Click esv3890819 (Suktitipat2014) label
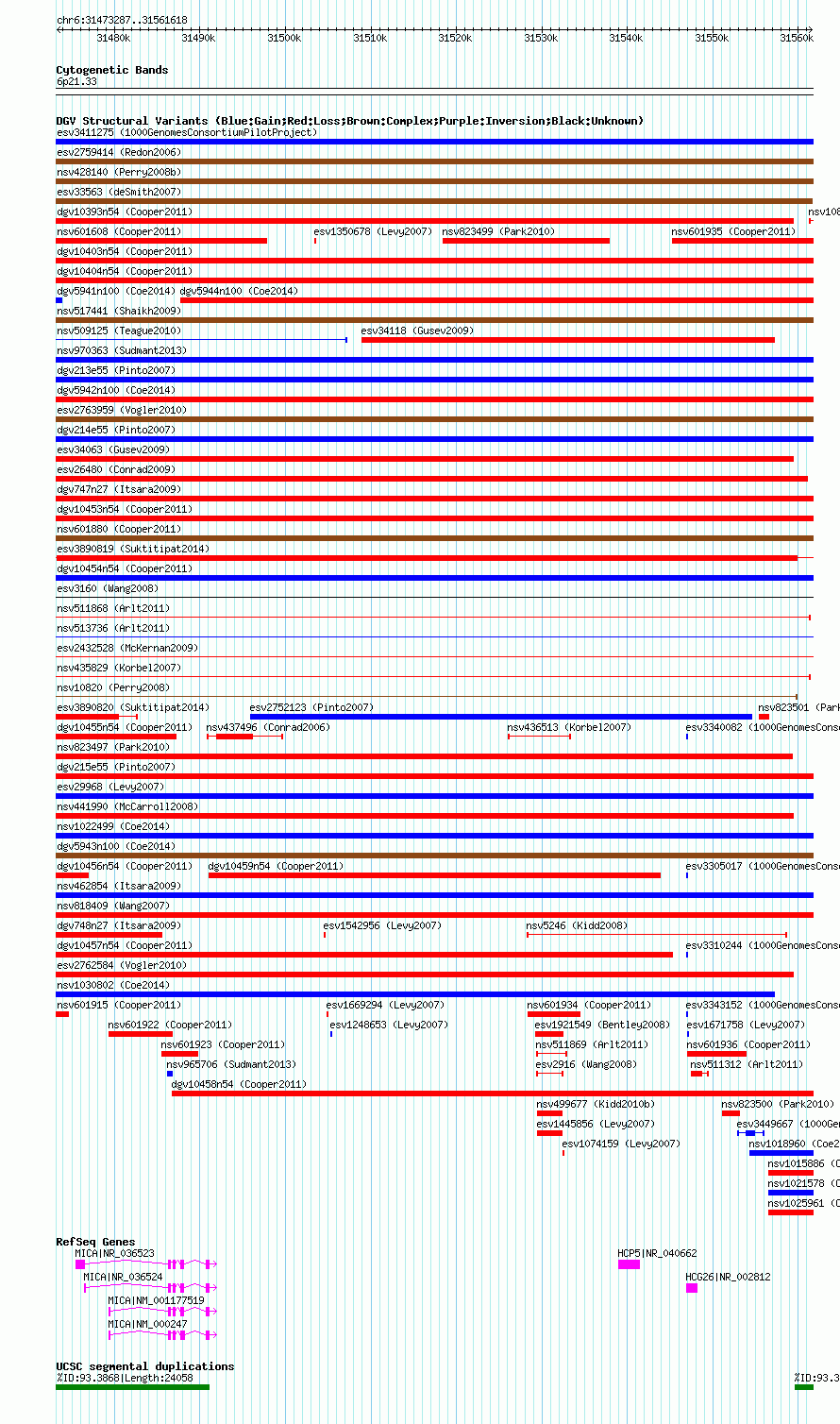The height and width of the screenshot is (1424, 840). (x=133, y=549)
